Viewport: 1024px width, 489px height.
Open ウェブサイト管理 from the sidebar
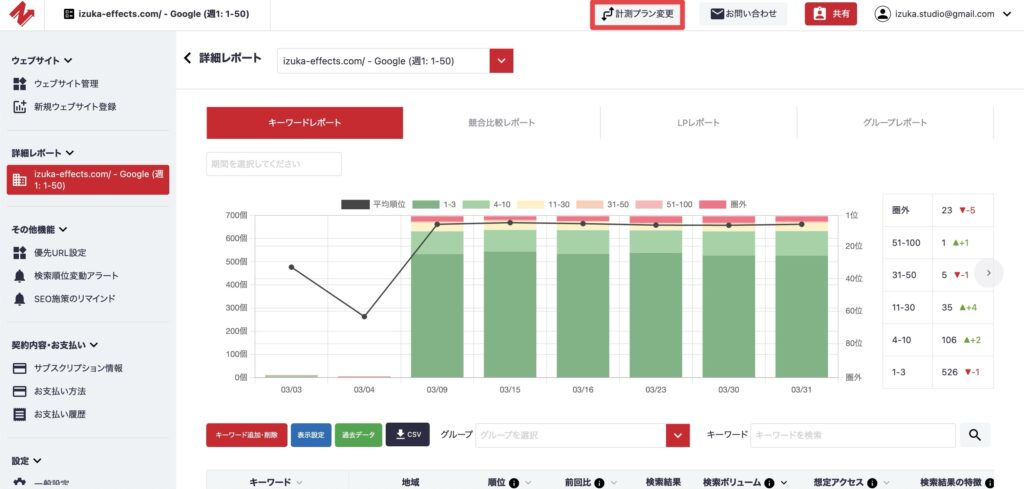tap(65, 84)
